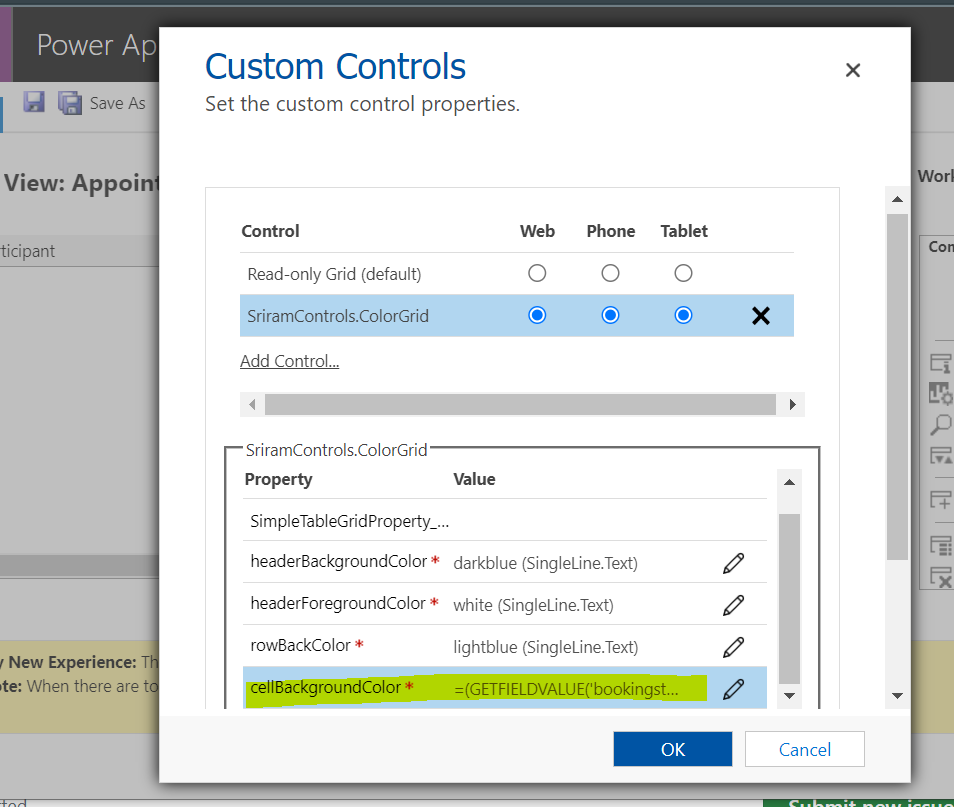Select Tablet for Read-only Grid (default)
Viewport: 954px width, 807px height.
point(683,273)
